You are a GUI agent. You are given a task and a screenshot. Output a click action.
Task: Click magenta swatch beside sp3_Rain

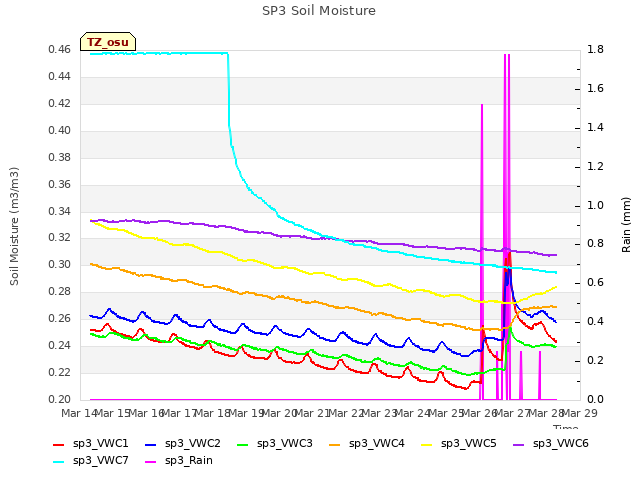tap(151, 462)
